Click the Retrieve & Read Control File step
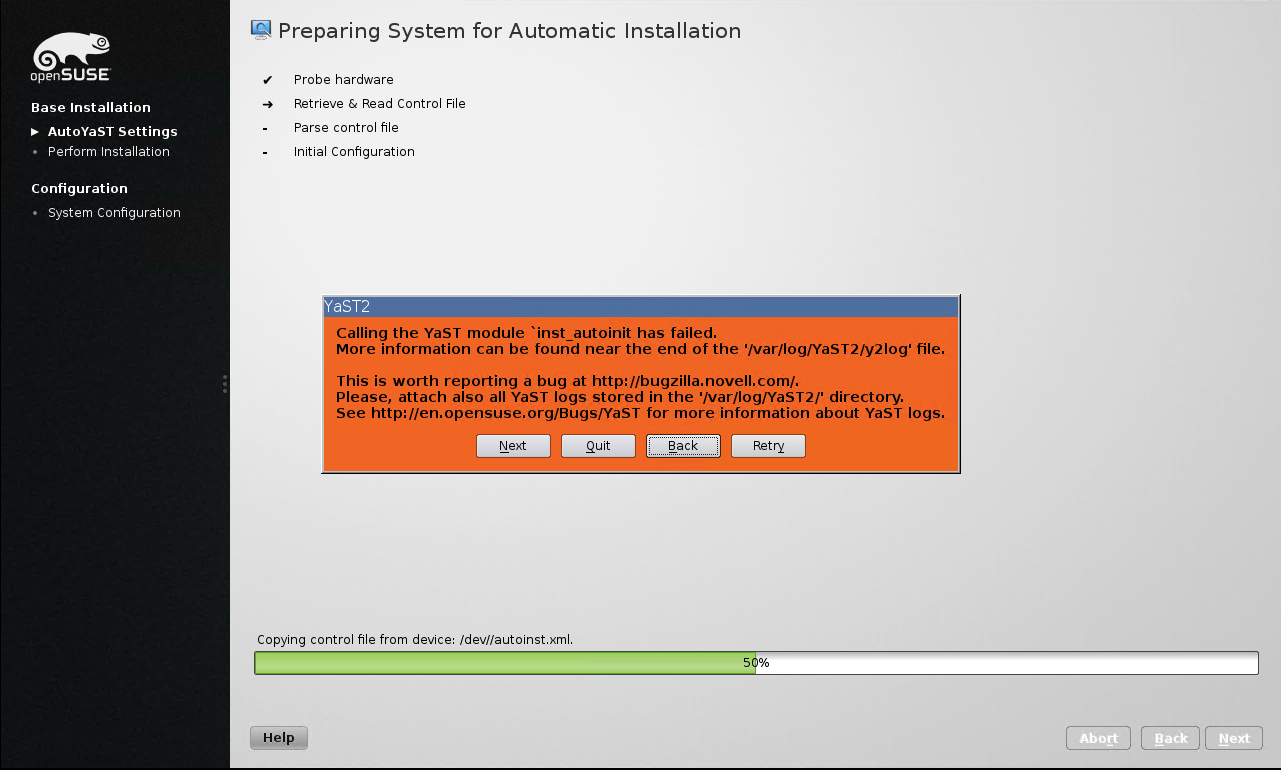1281x770 pixels. (x=380, y=104)
